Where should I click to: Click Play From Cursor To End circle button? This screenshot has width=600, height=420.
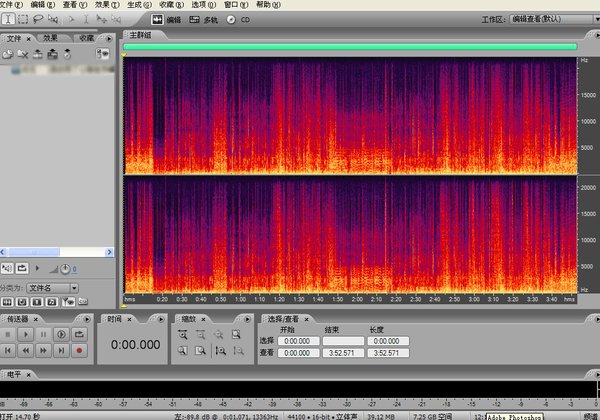tap(61, 334)
